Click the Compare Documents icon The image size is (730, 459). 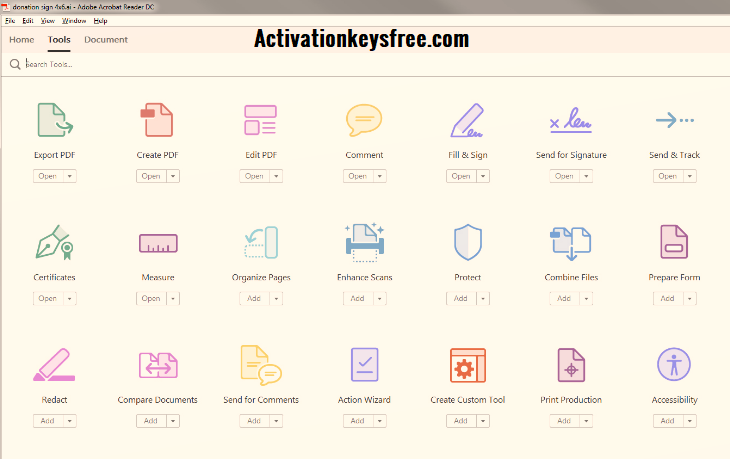pyautogui.click(x=158, y=365)
